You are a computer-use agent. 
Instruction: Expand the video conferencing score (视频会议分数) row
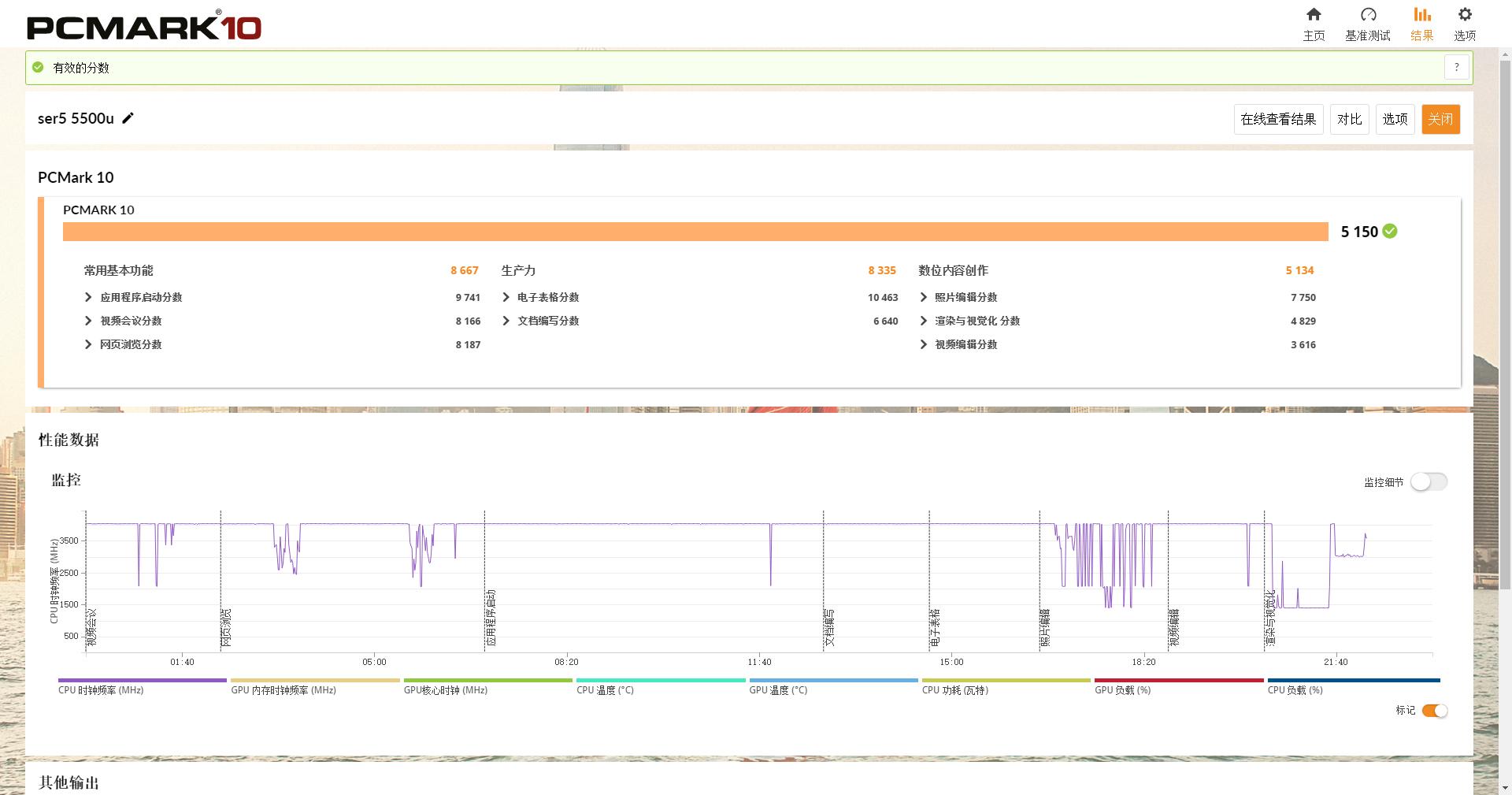88,321
